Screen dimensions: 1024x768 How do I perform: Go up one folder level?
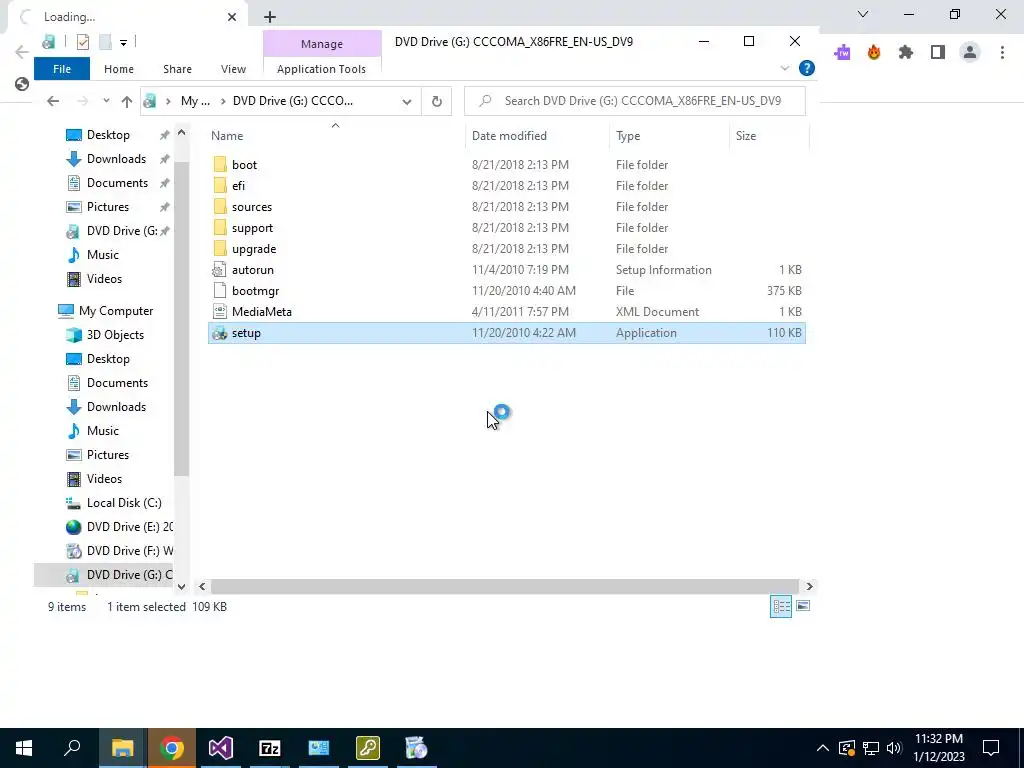(x=127, y=101)
